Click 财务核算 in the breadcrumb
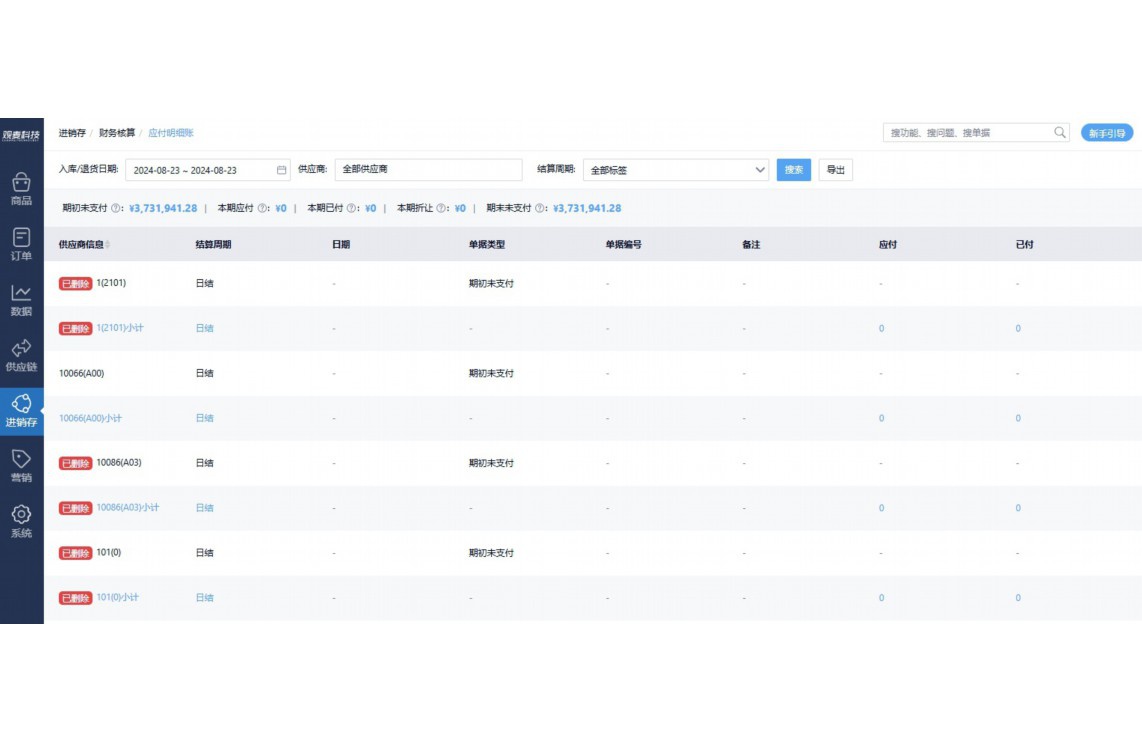 point(117,133)
